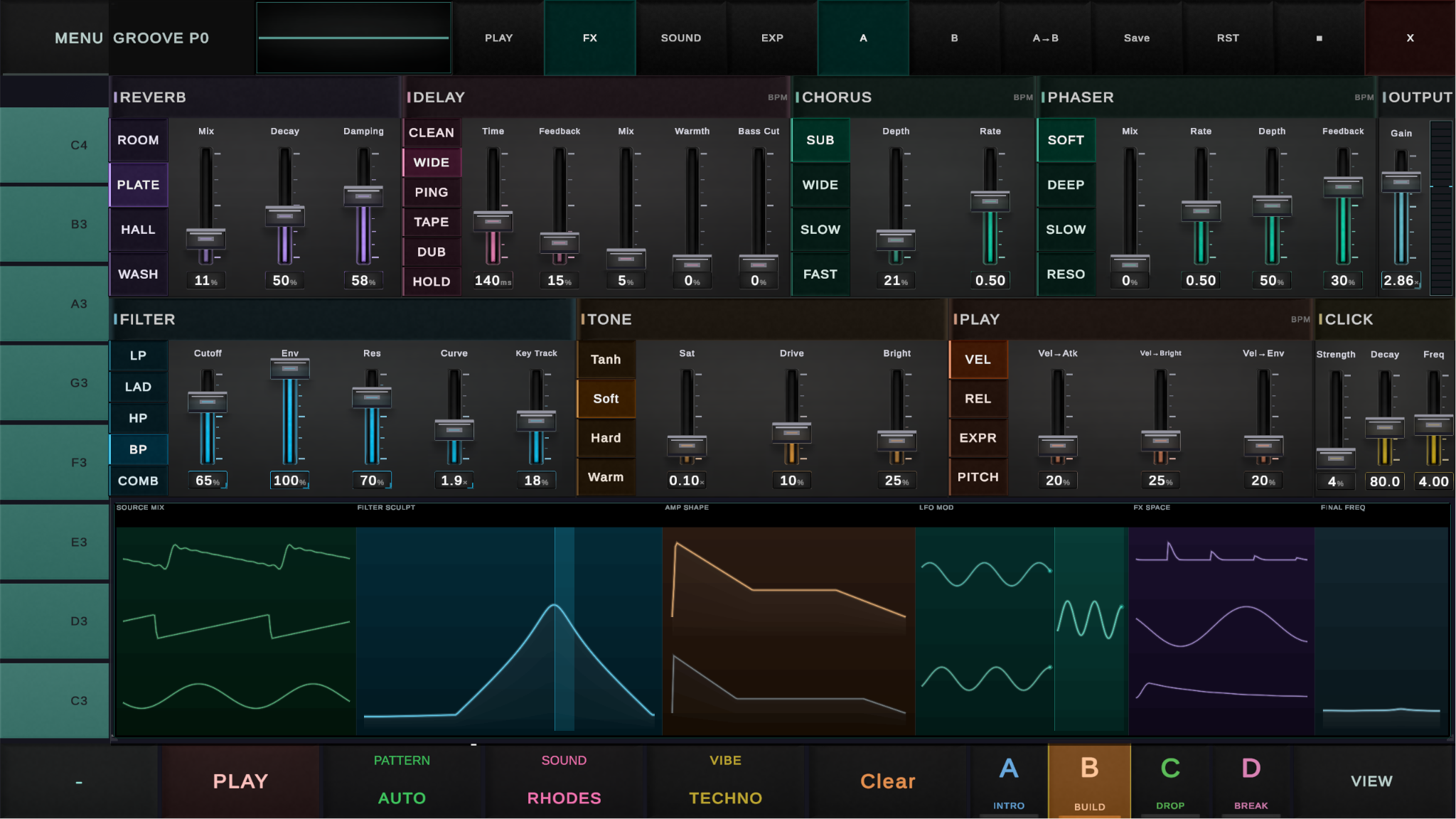Choose the TAPE delay mode
Screen dimensions: 1456x819
point(432,222)
